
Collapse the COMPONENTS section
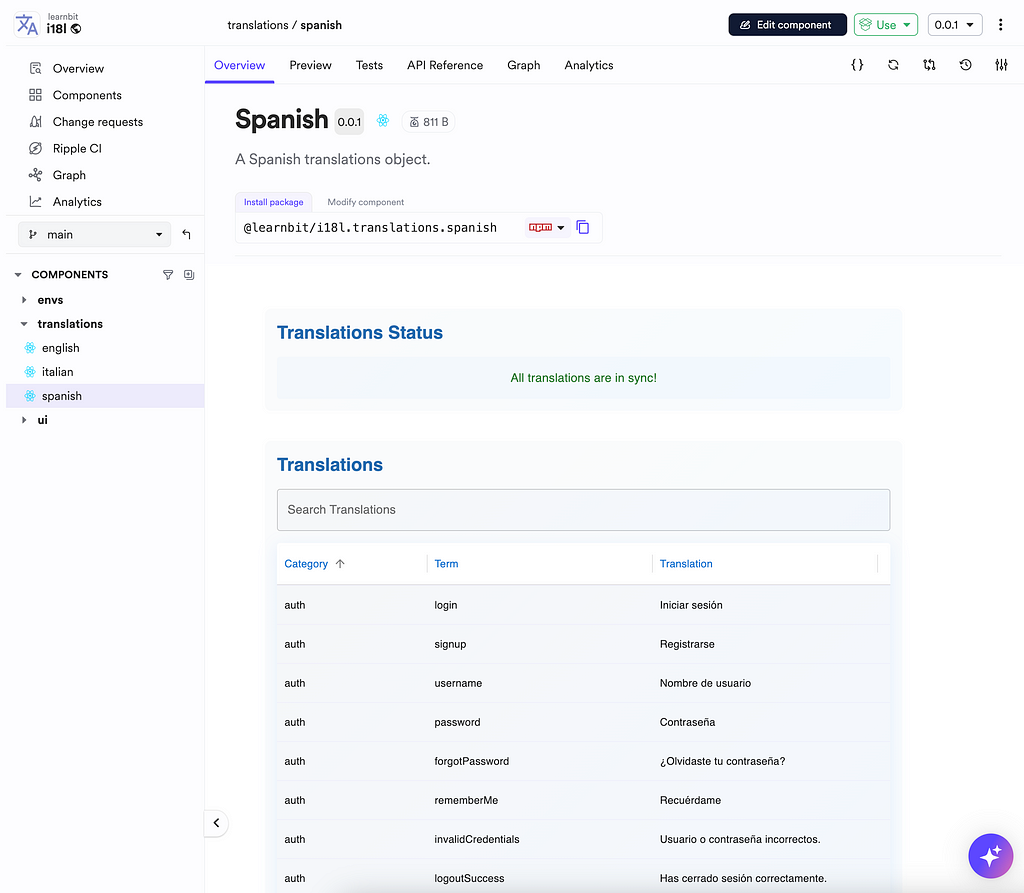coord(18,275)
